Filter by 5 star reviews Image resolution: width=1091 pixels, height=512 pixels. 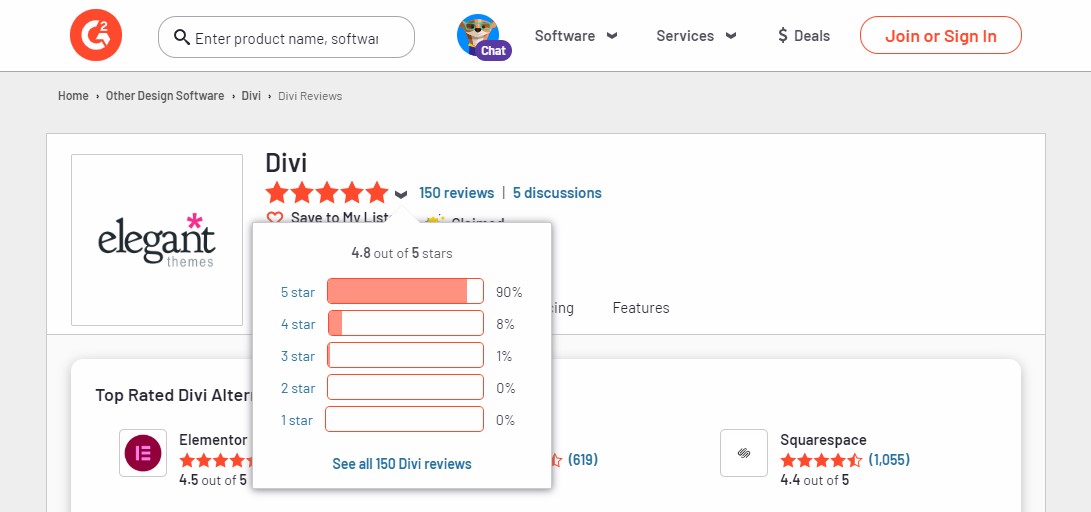pyautogui.click(x=298, y=292)
